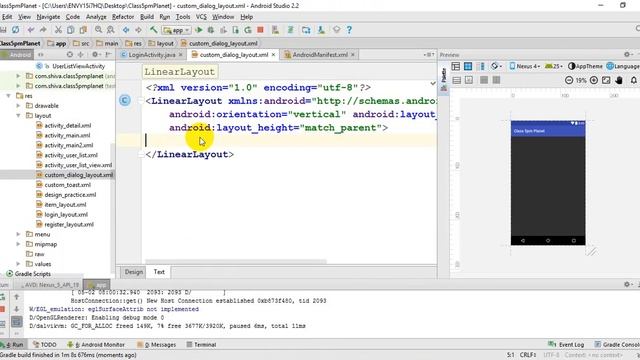
Task: Open the Navigate menu
Action: pyautogui.click(x=48, y=17)
